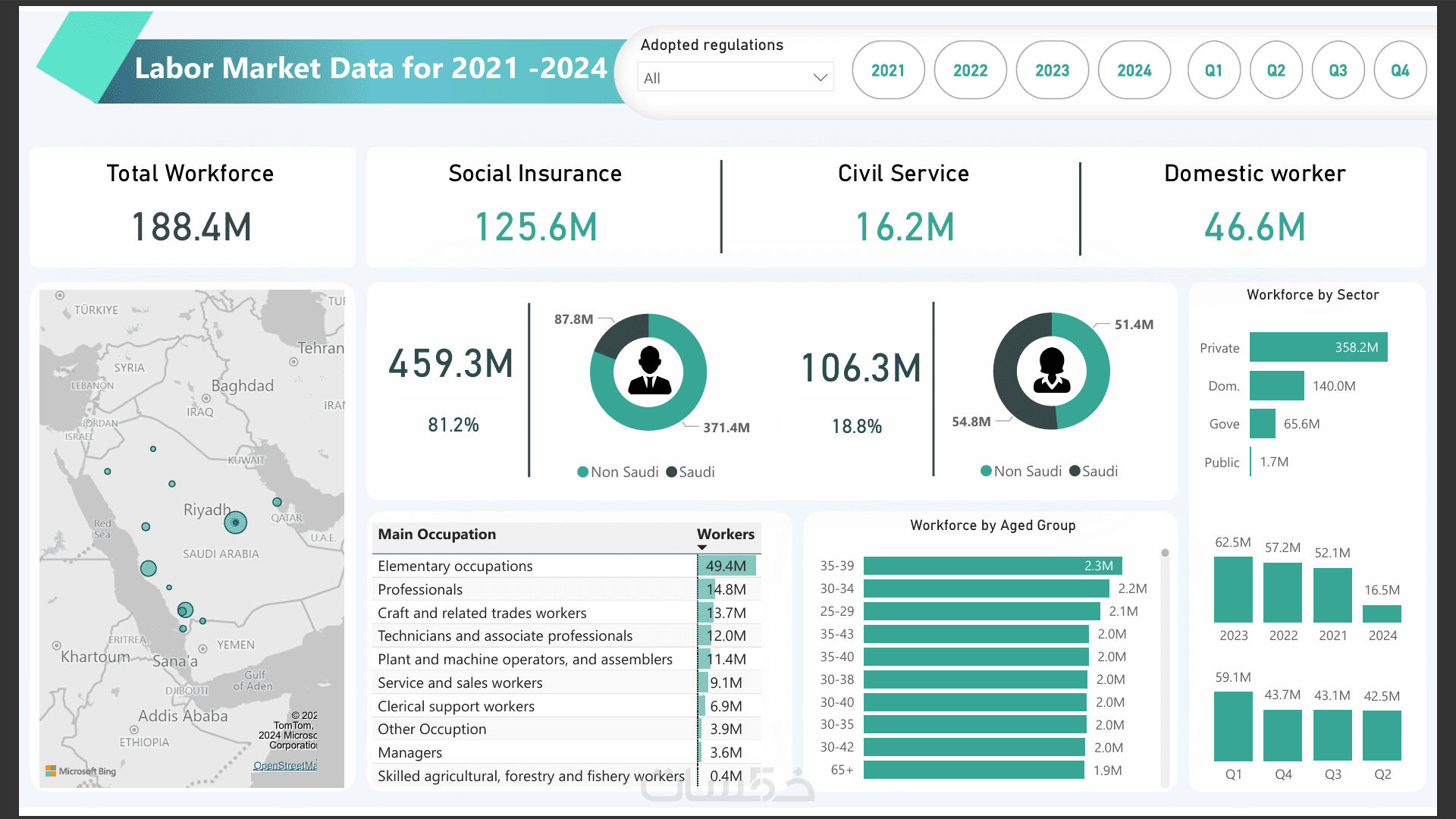Image resolution: width=1456 pixels, height=819 pixels.
Task: Click the Riyadh bubble on map
Action: pyautogui.click(x=236, y=522)
